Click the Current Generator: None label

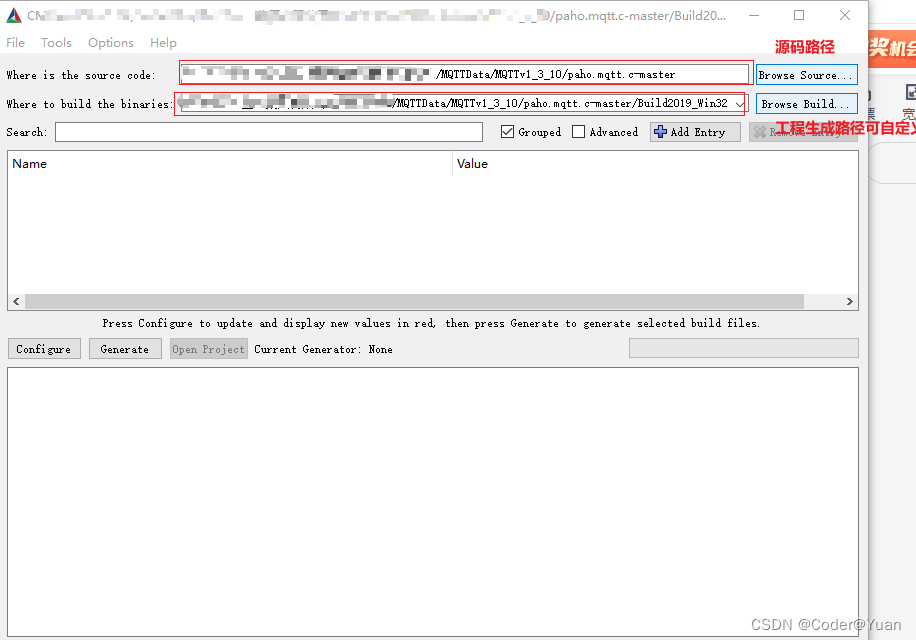323,349
